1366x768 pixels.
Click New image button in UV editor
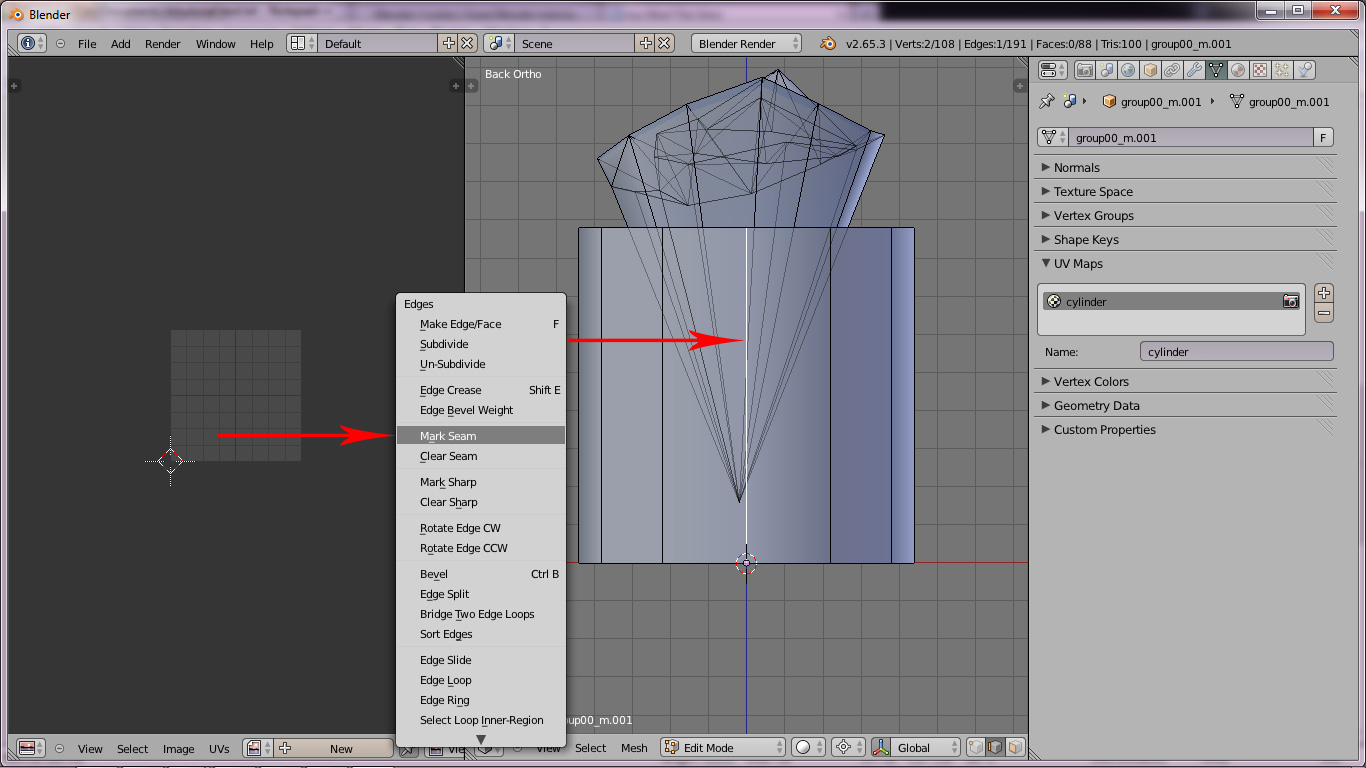point(340,748)
